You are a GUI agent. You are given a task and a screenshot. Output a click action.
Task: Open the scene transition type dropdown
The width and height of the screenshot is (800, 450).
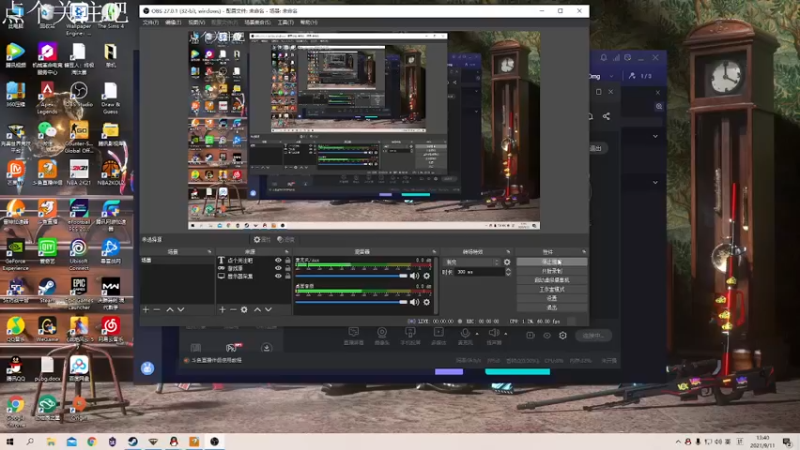pos(472,262)
